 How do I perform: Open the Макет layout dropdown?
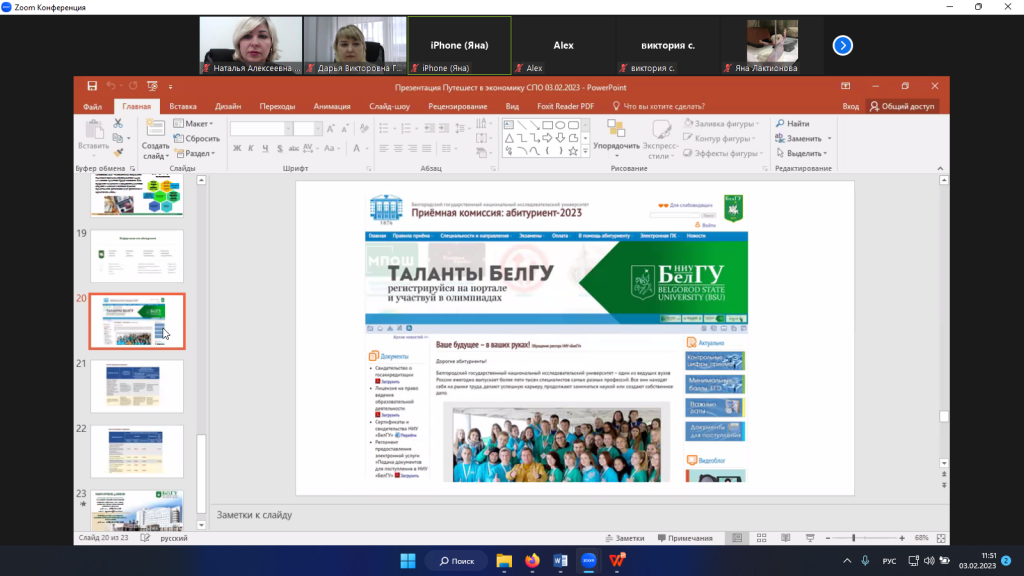[193, 123]
